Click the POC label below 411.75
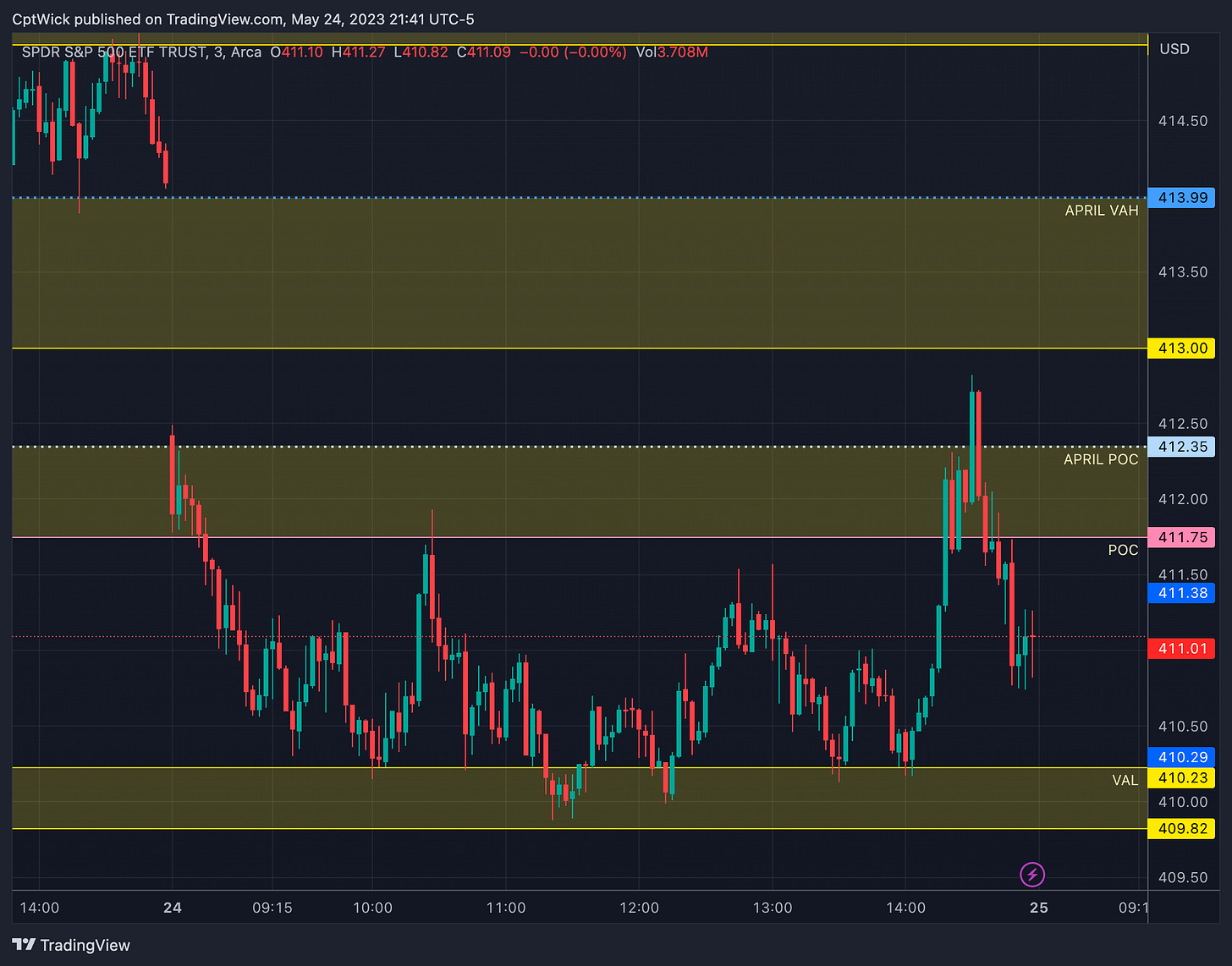The image size is (1232, 966). 1123,550
